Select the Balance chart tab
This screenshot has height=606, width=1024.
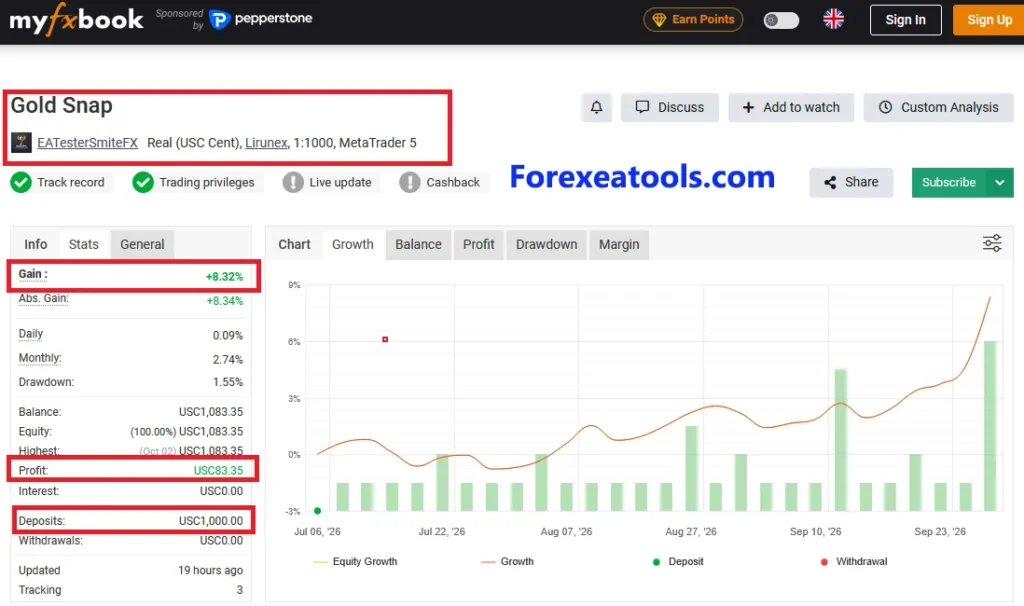pos(418,244)
